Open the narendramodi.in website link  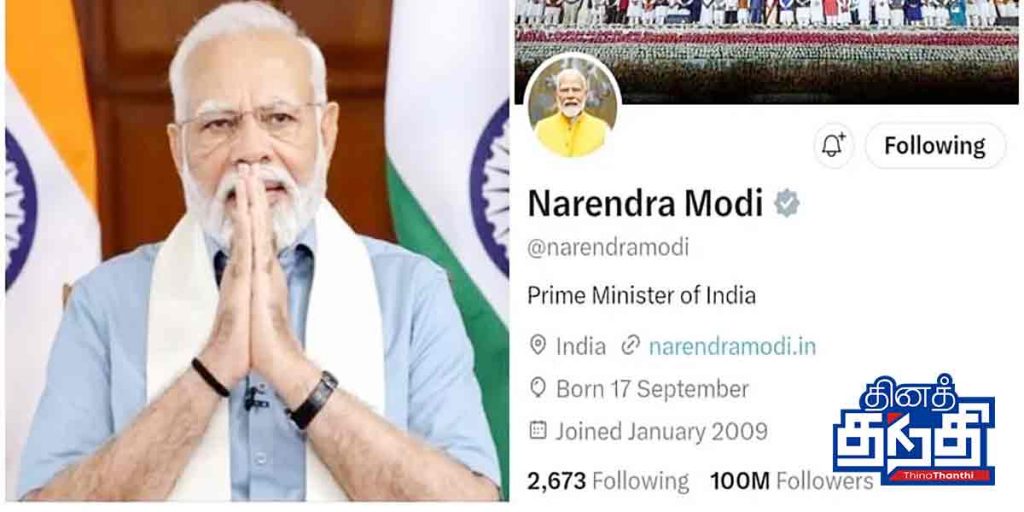pos(732,346)
